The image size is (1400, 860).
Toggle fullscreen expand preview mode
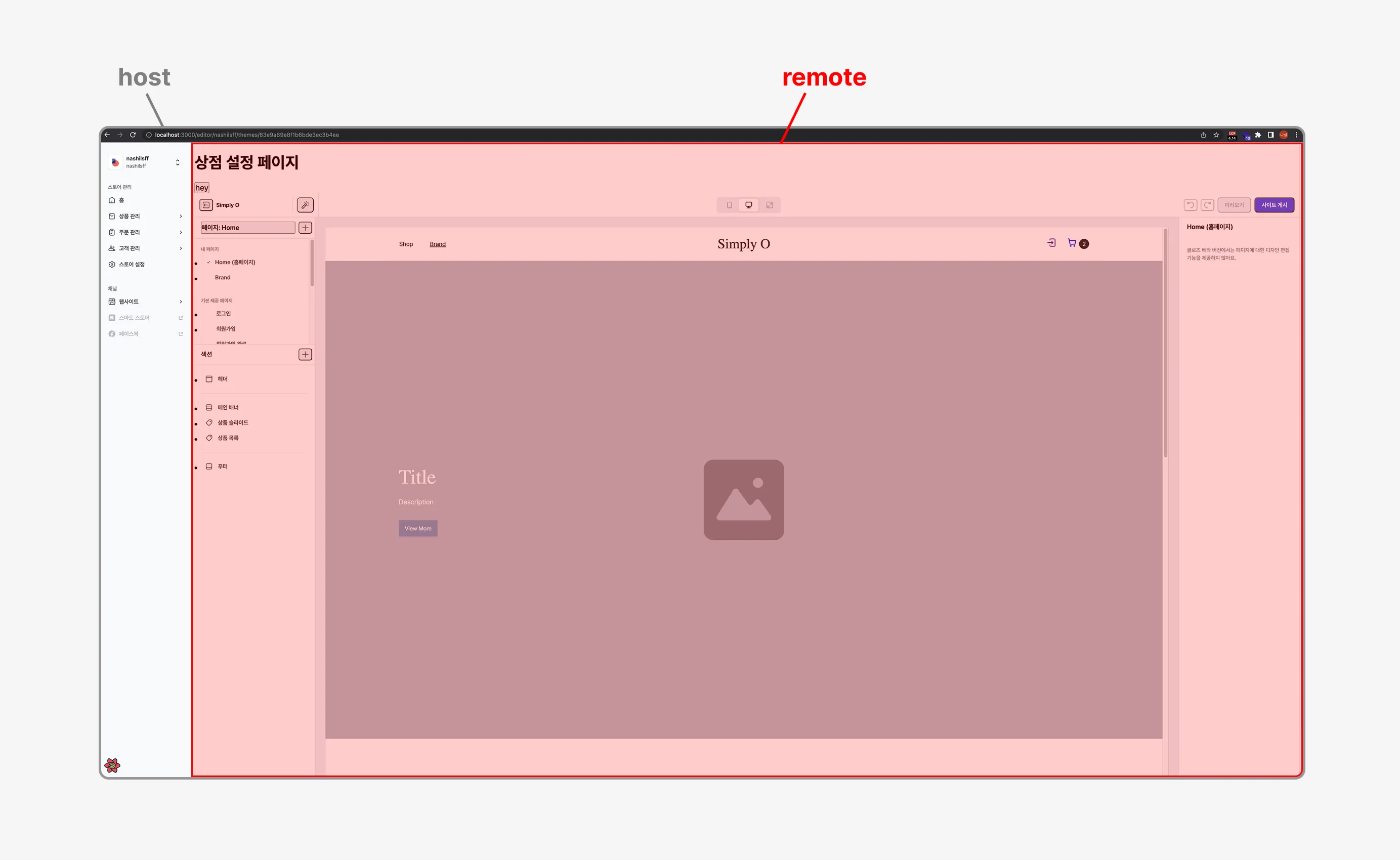769,205
